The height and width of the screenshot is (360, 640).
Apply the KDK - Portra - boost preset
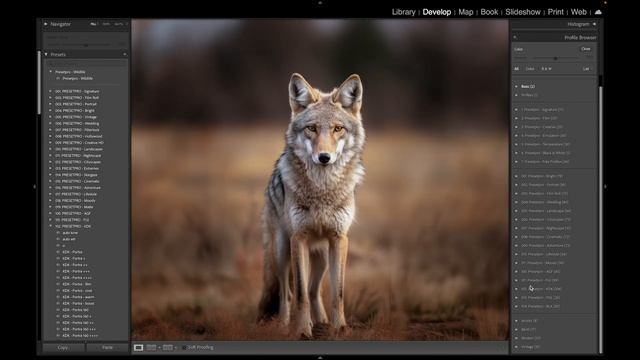pyautogui.click(x=78, y=303)
